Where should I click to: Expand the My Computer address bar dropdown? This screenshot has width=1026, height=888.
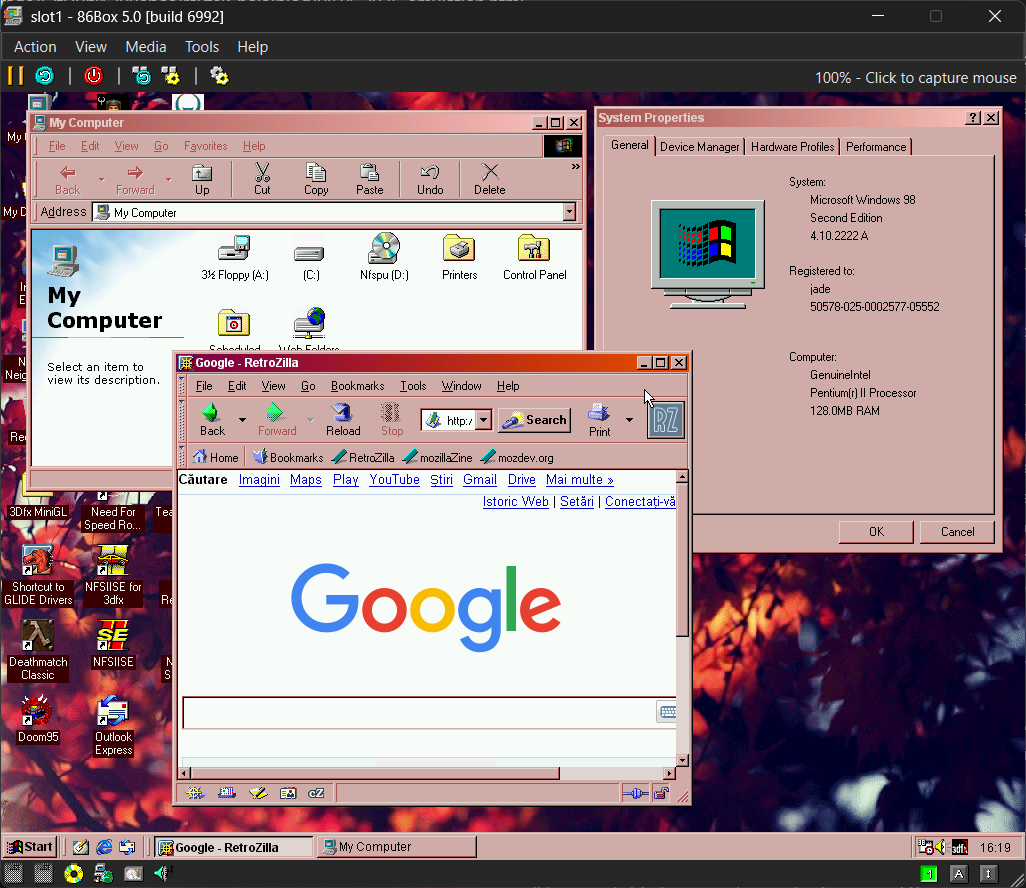569,212
